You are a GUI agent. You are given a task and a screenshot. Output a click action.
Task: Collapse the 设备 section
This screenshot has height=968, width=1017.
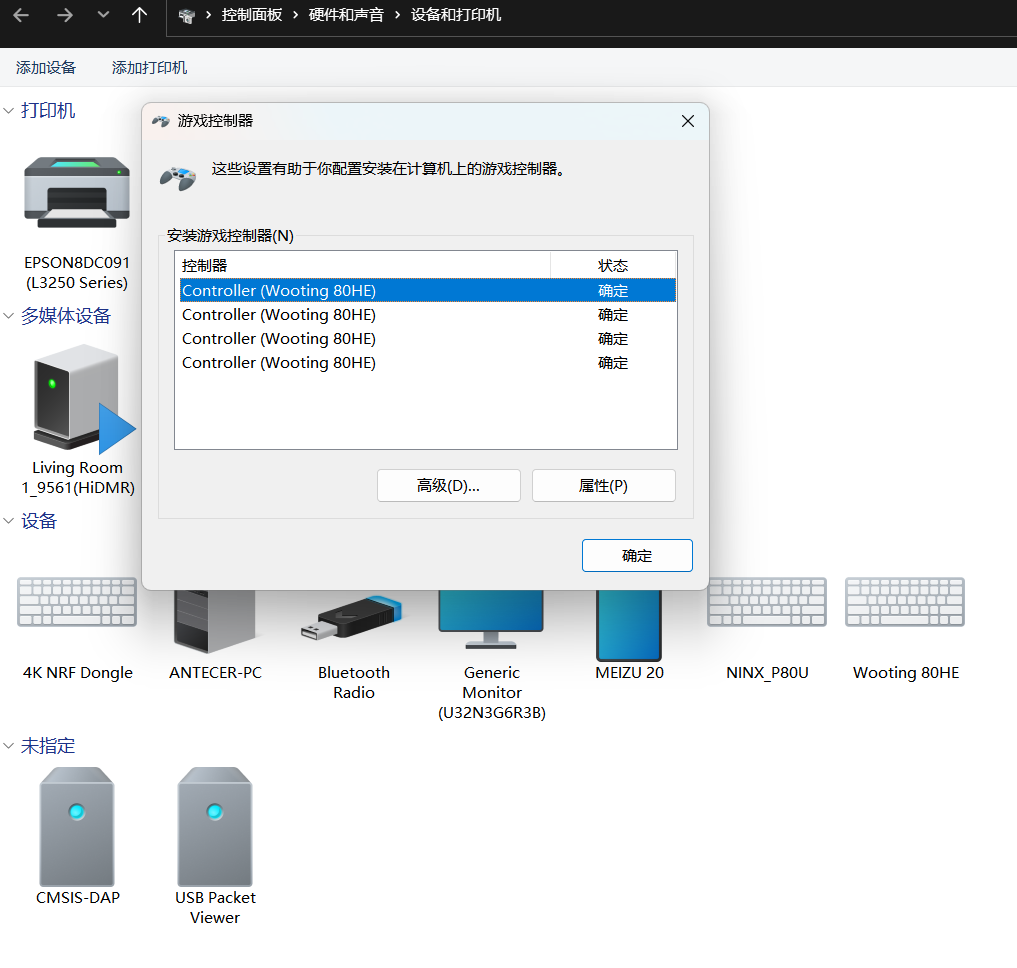point(8,521)
